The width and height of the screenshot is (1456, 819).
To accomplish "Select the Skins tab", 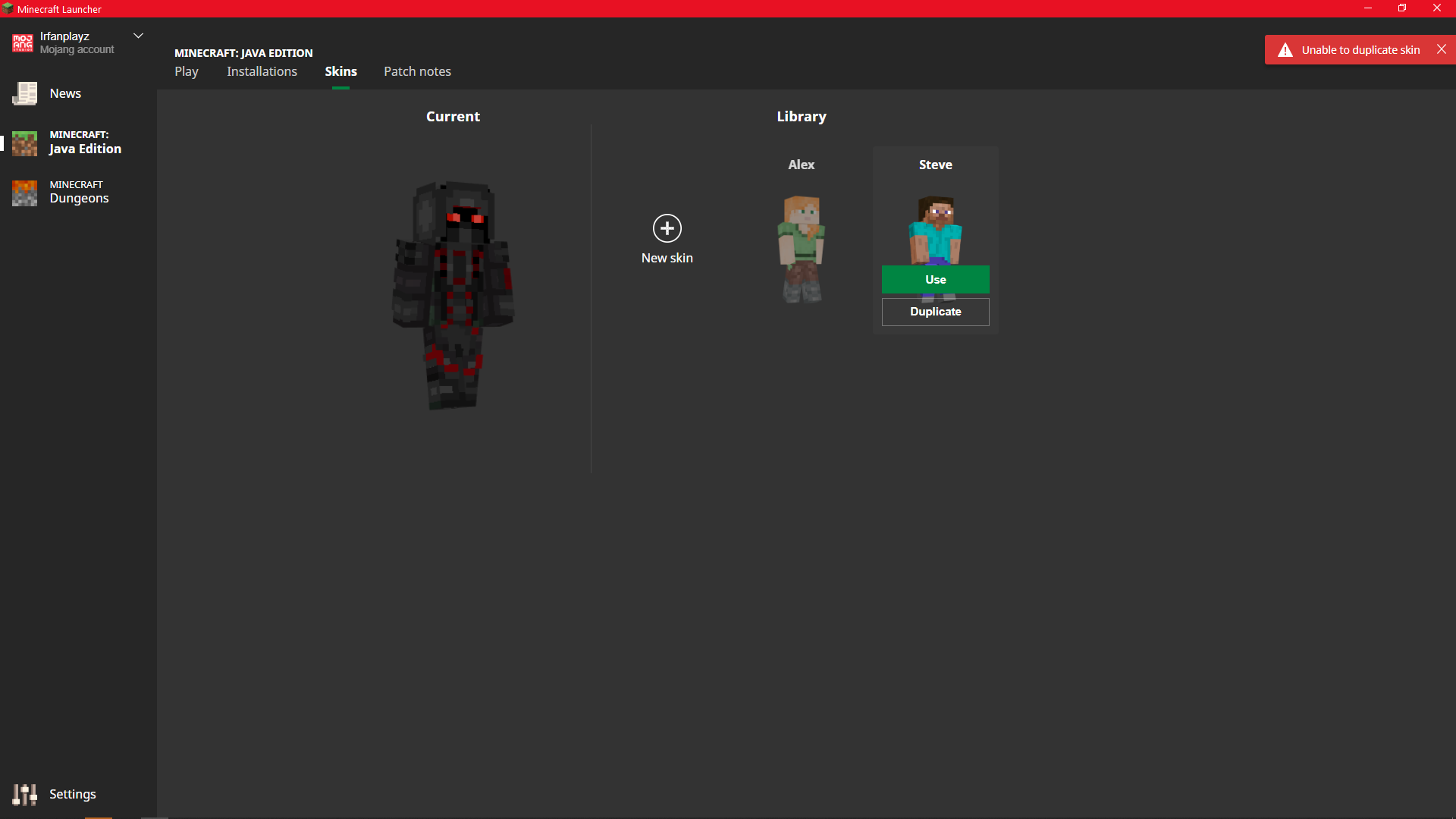I will coord(340,71).
